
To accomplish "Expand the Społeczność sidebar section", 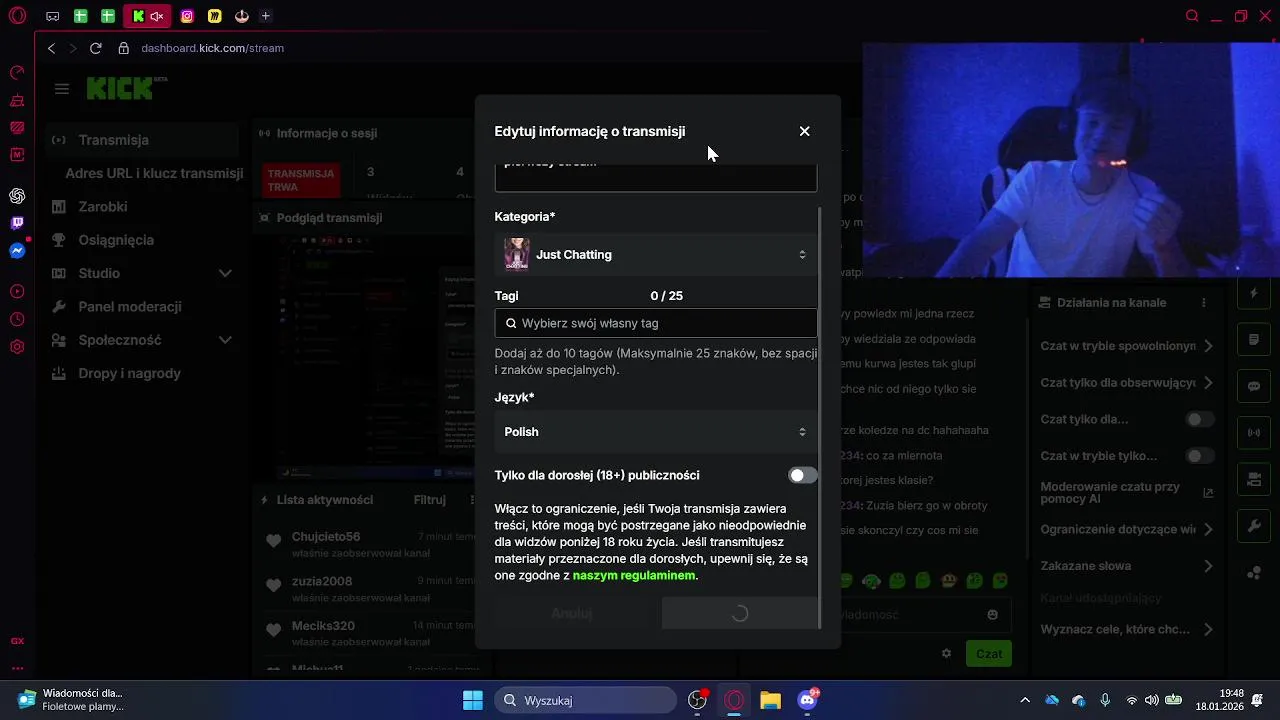I will click(225, 340).
